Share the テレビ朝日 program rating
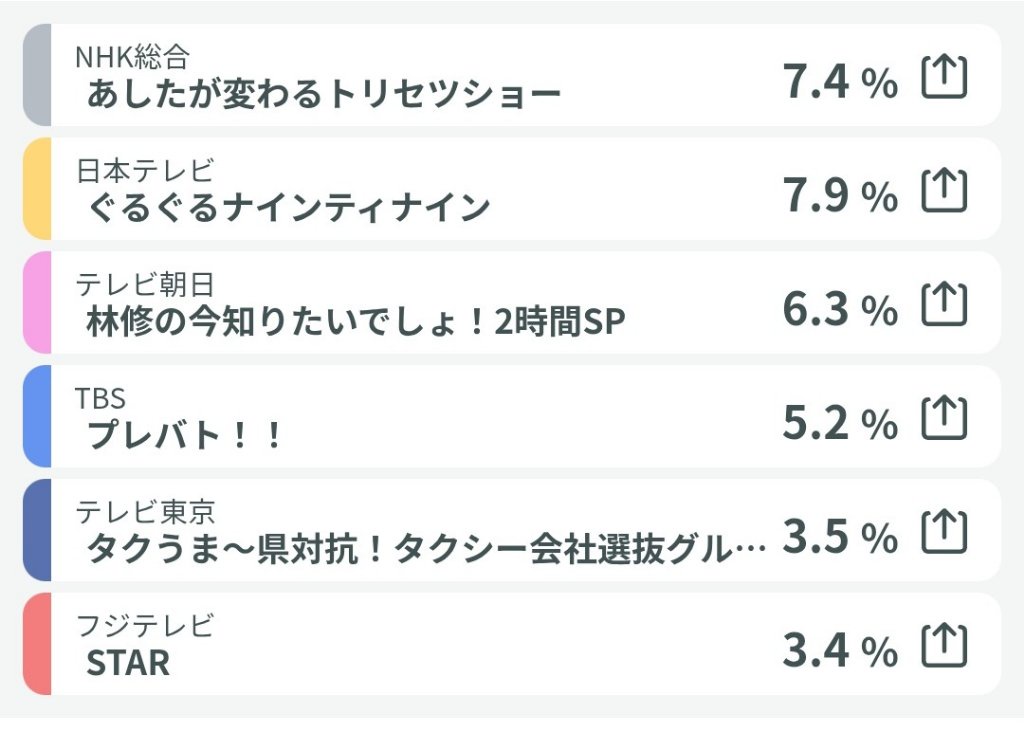Screen dimensions: 1024x732 [x=944, y=304]
